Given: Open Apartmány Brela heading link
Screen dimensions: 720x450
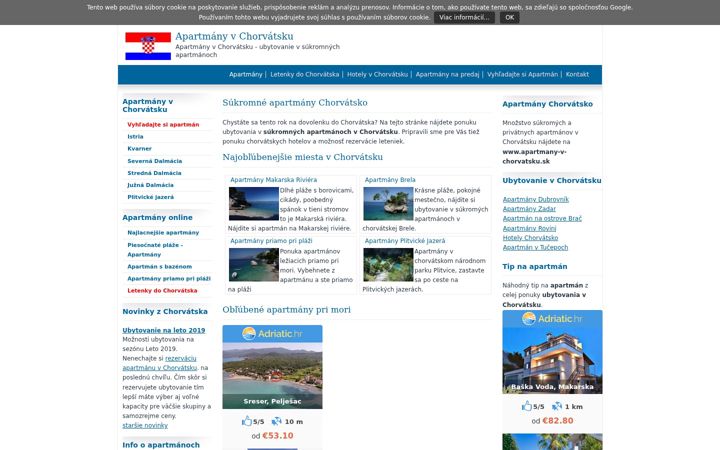Looking at the screenshot, I should 390,180.
